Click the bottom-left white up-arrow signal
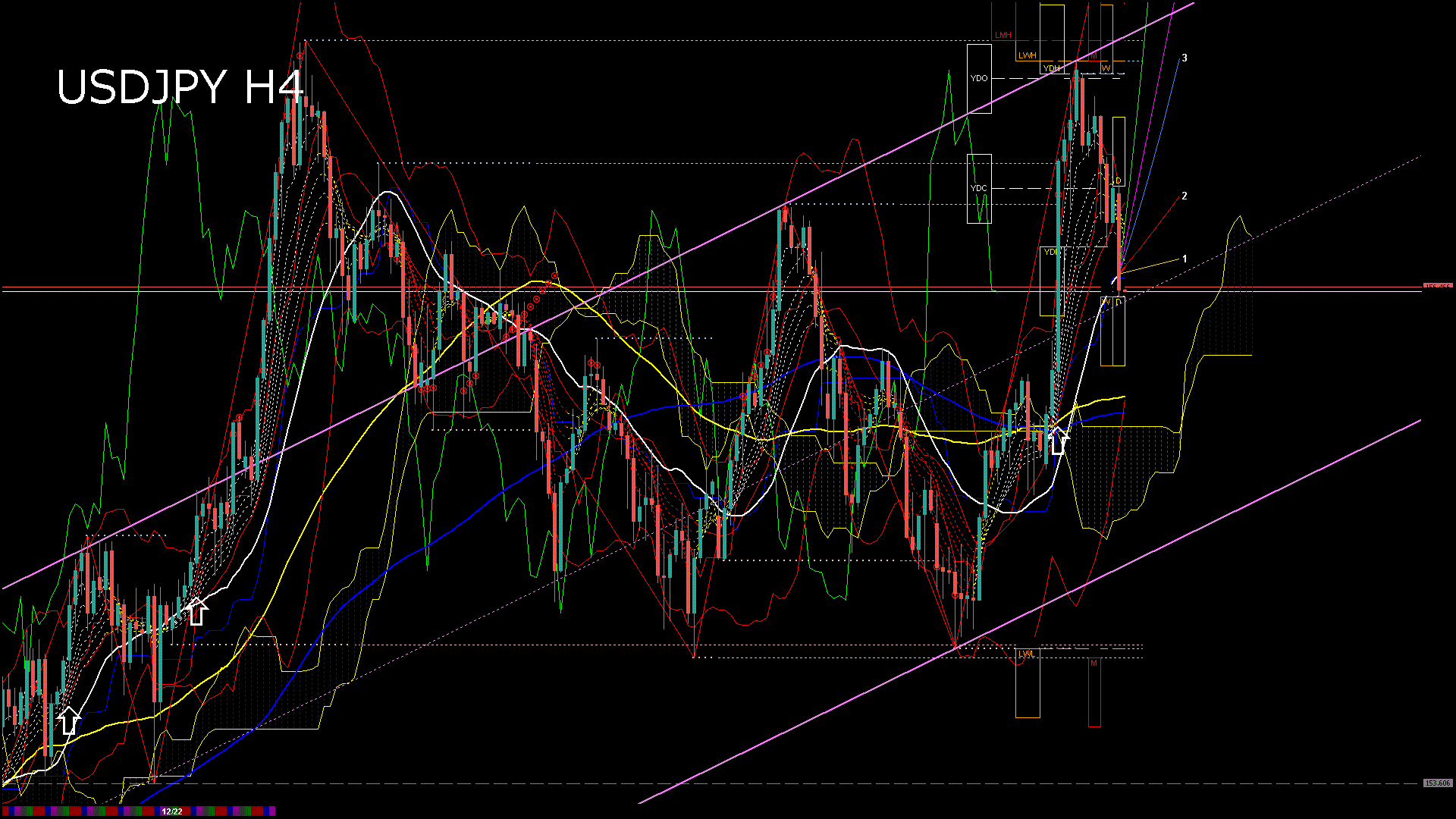The image size is (1456, 819). (69, 720)
